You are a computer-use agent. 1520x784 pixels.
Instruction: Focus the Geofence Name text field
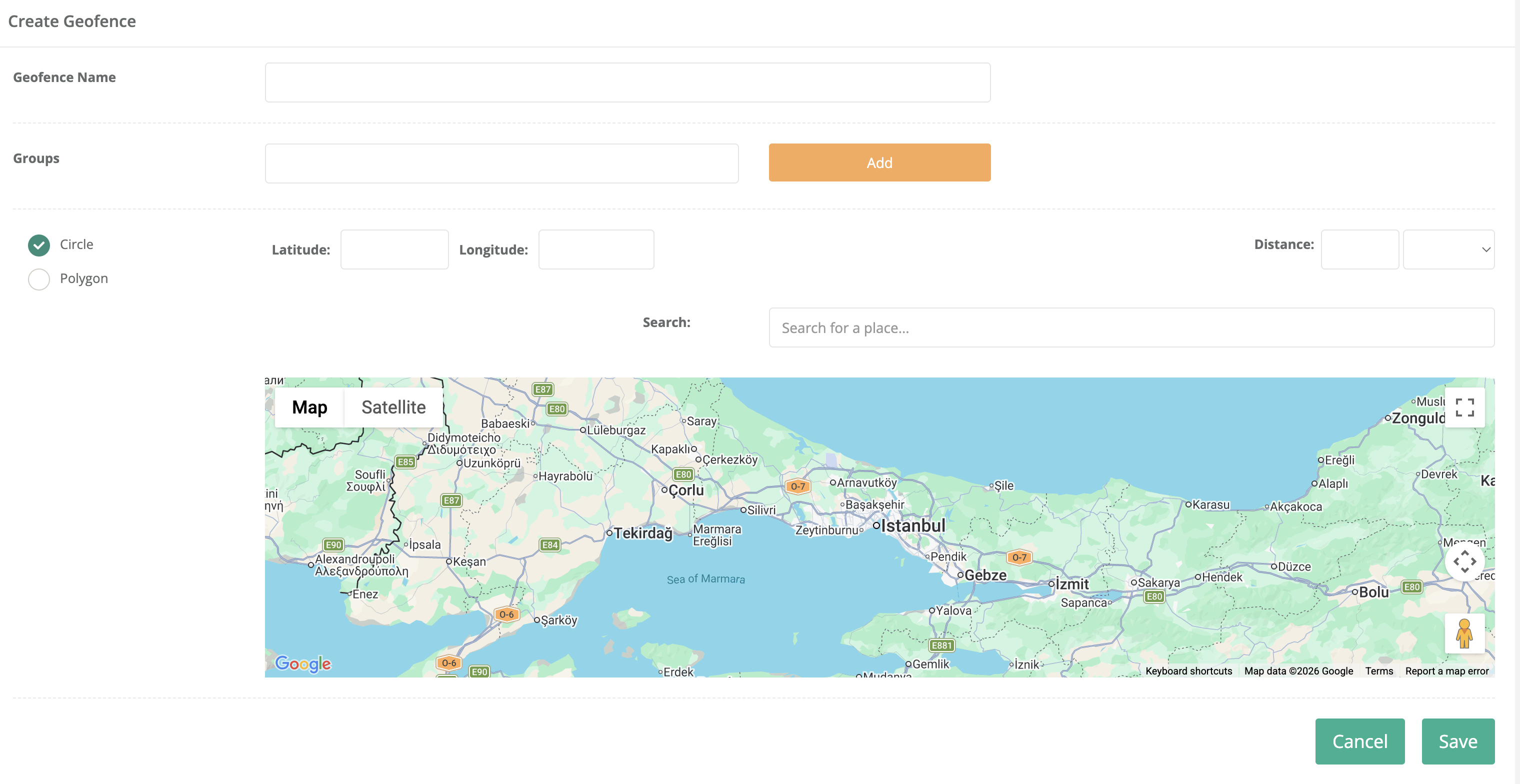[x=627, y=82]
